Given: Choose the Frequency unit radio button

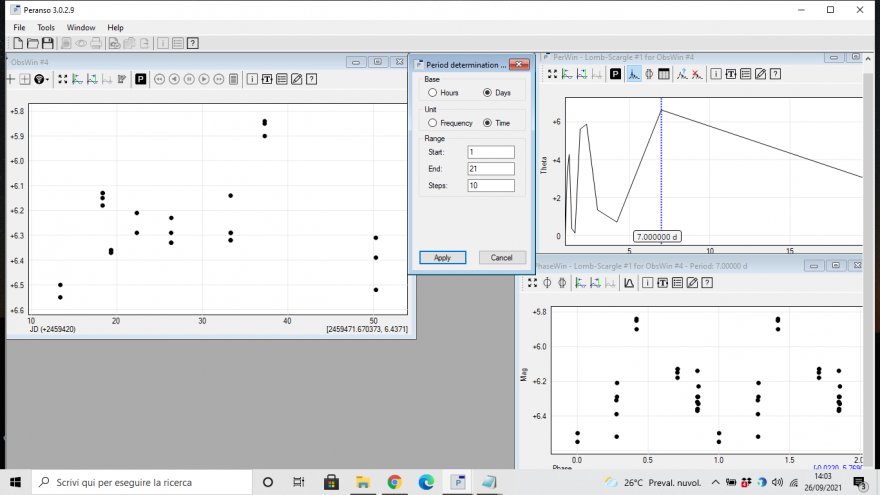Looking at the screenshot, I should [x=433, y=123].
